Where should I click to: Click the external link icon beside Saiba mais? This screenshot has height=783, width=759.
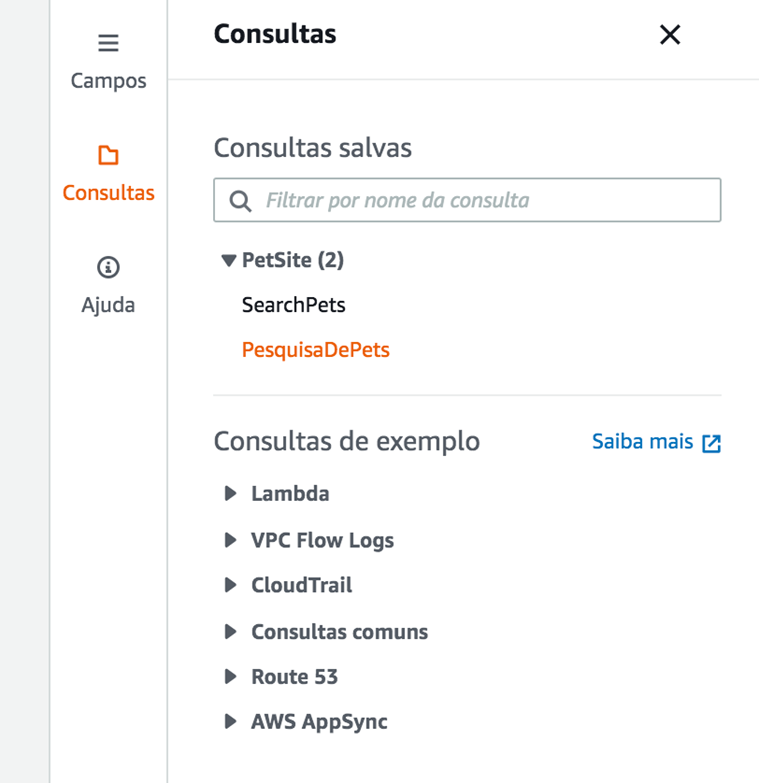click(711, 444)
